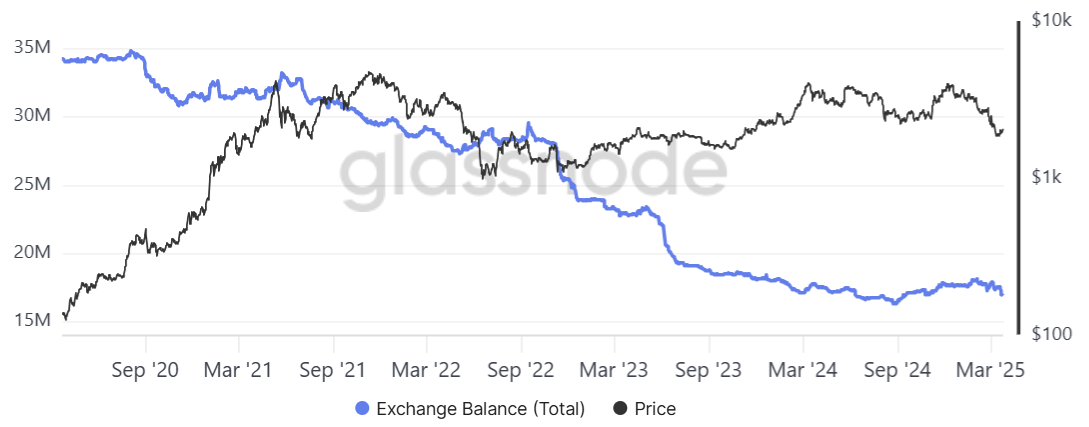Image resolution: width=1089 pixels, height=427 pixels.
Task: Click the Mar '23 x-axis label
Action: pyautogui.click(x=617, y=371)
